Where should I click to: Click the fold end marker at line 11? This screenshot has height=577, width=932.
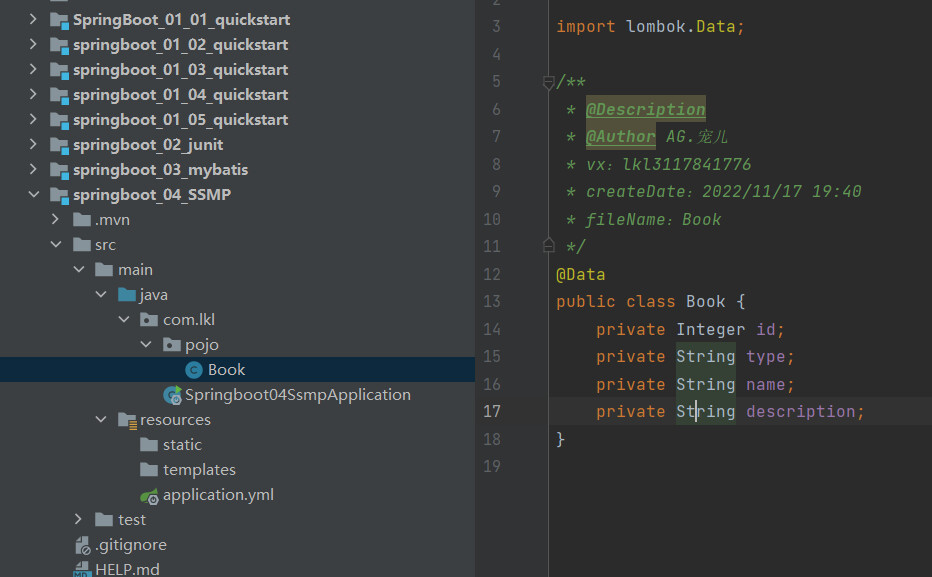(x=549, y=245)
